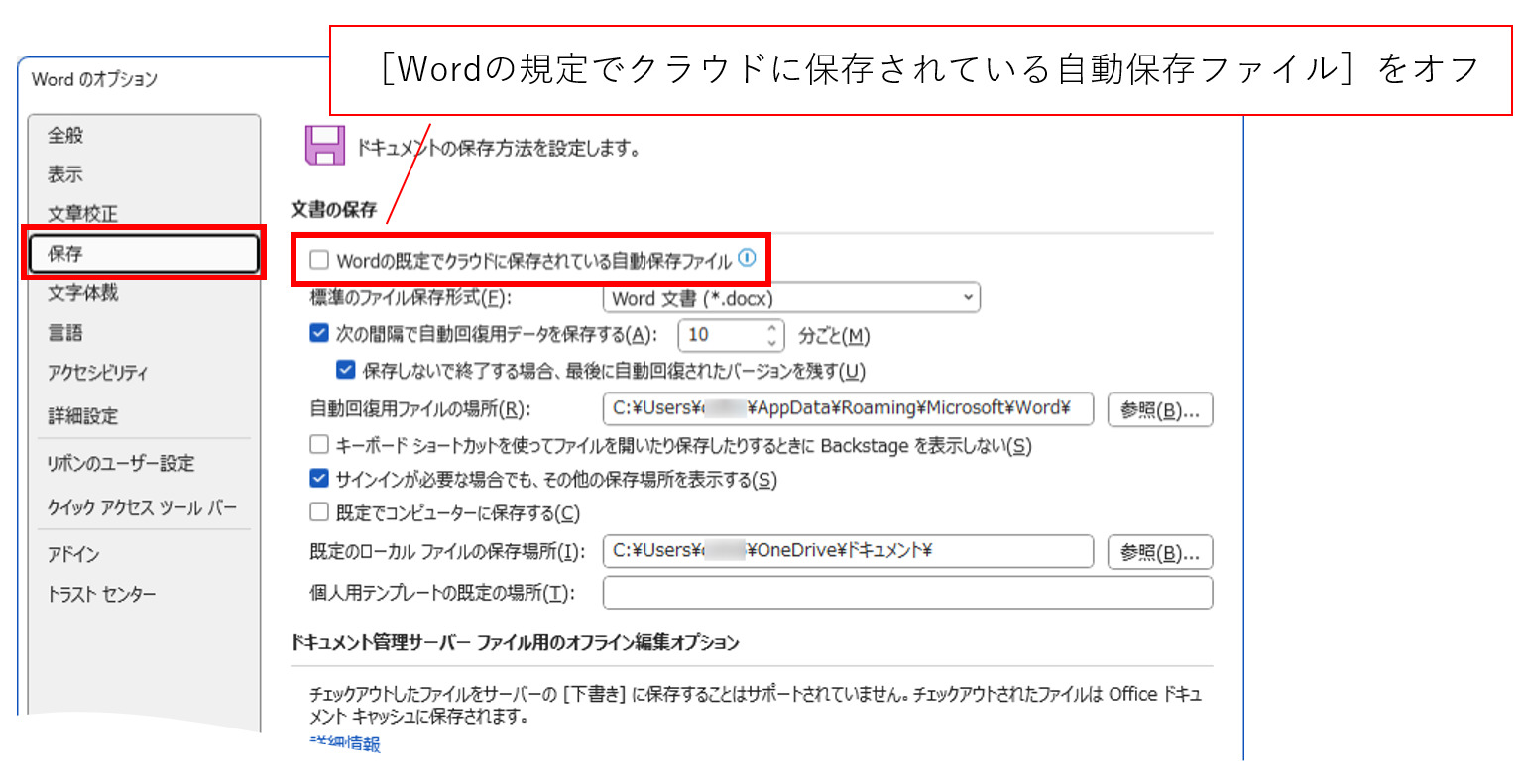This screenshot has height=784, width=1523.
Task: Open the トラスト センター category
Action: coord(102,595)
